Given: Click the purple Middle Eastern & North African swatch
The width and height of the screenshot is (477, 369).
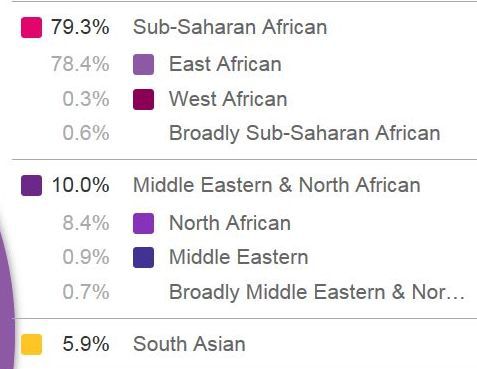Looking at the screenshot, I should coord(31,185).
